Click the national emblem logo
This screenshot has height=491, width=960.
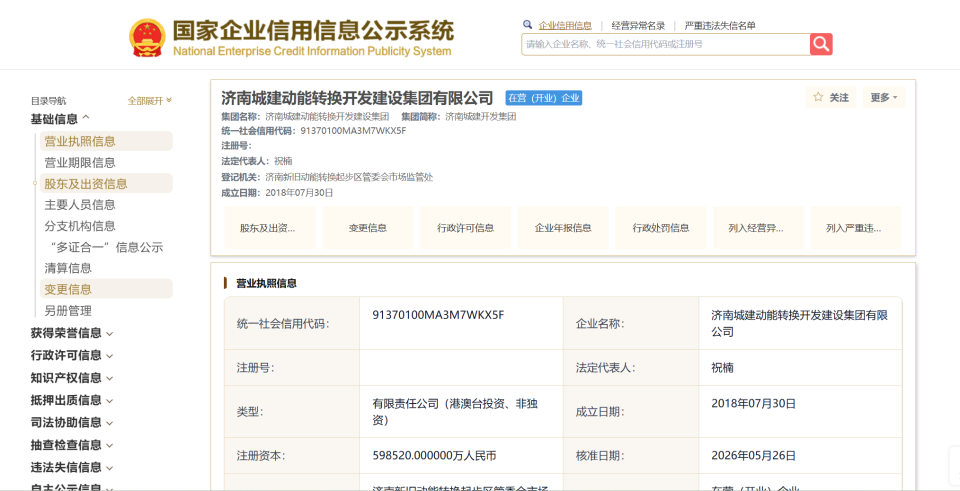147,38
